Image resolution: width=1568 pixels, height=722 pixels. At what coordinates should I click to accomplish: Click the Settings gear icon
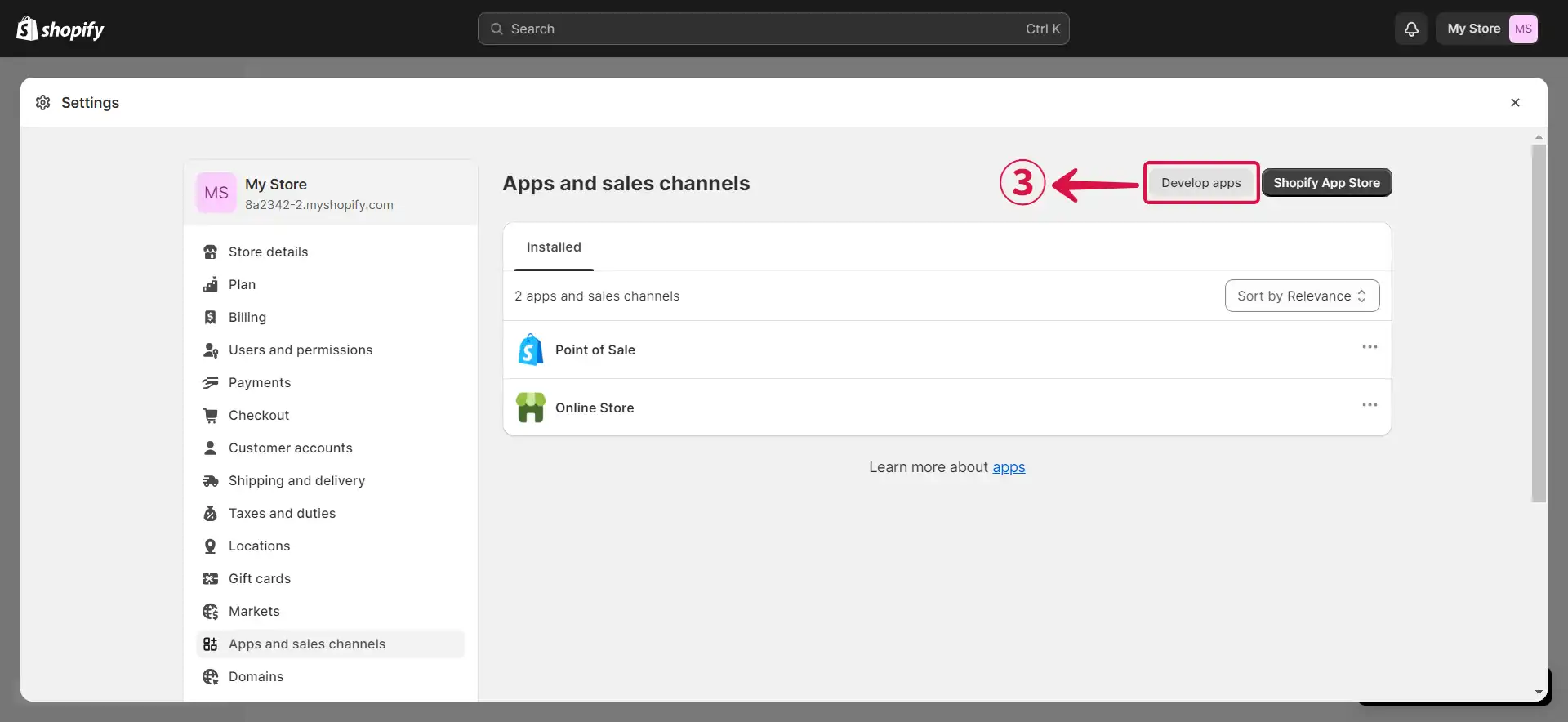click(x=43, y=102)
